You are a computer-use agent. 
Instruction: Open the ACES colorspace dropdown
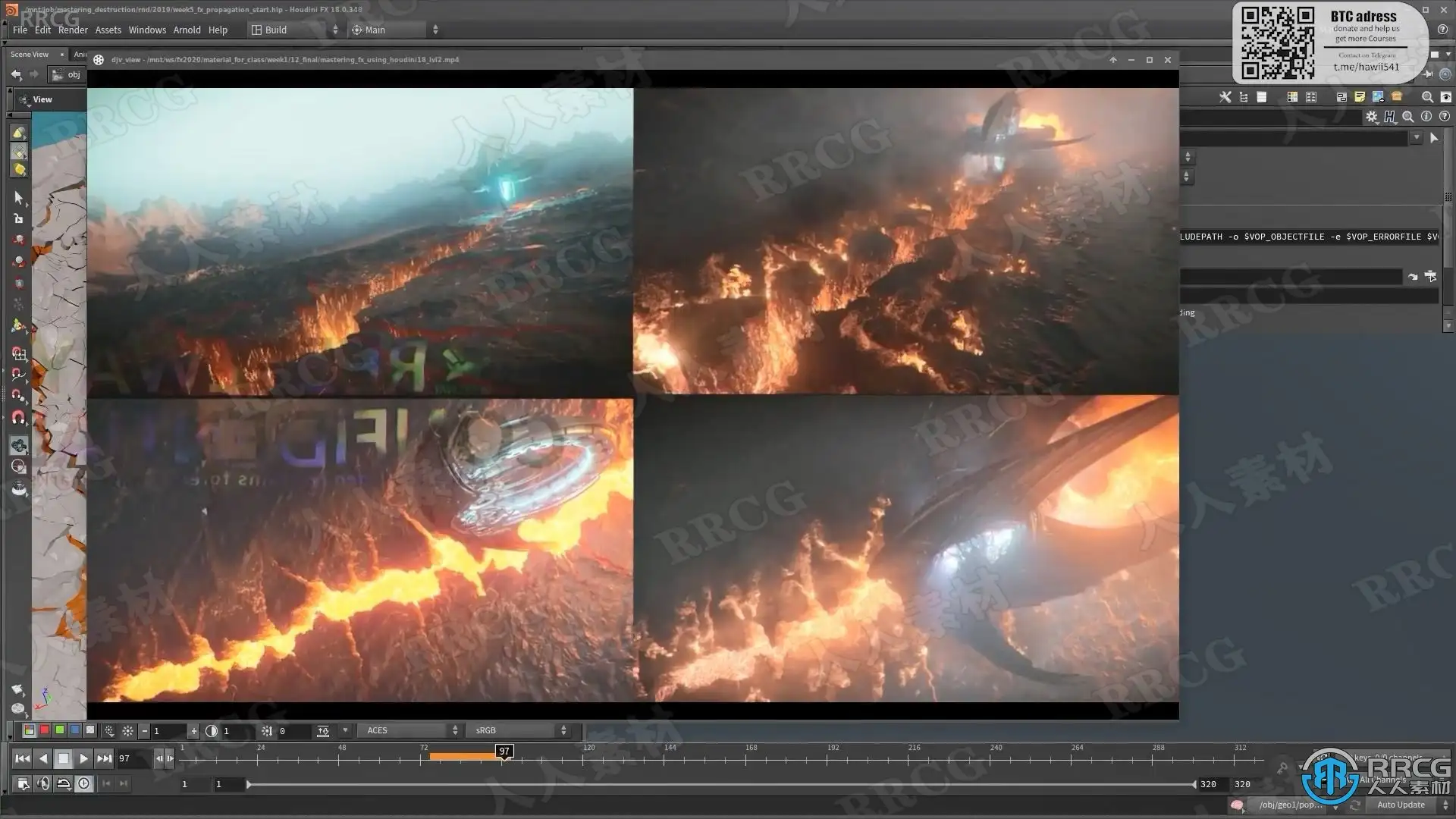point(409,730)
